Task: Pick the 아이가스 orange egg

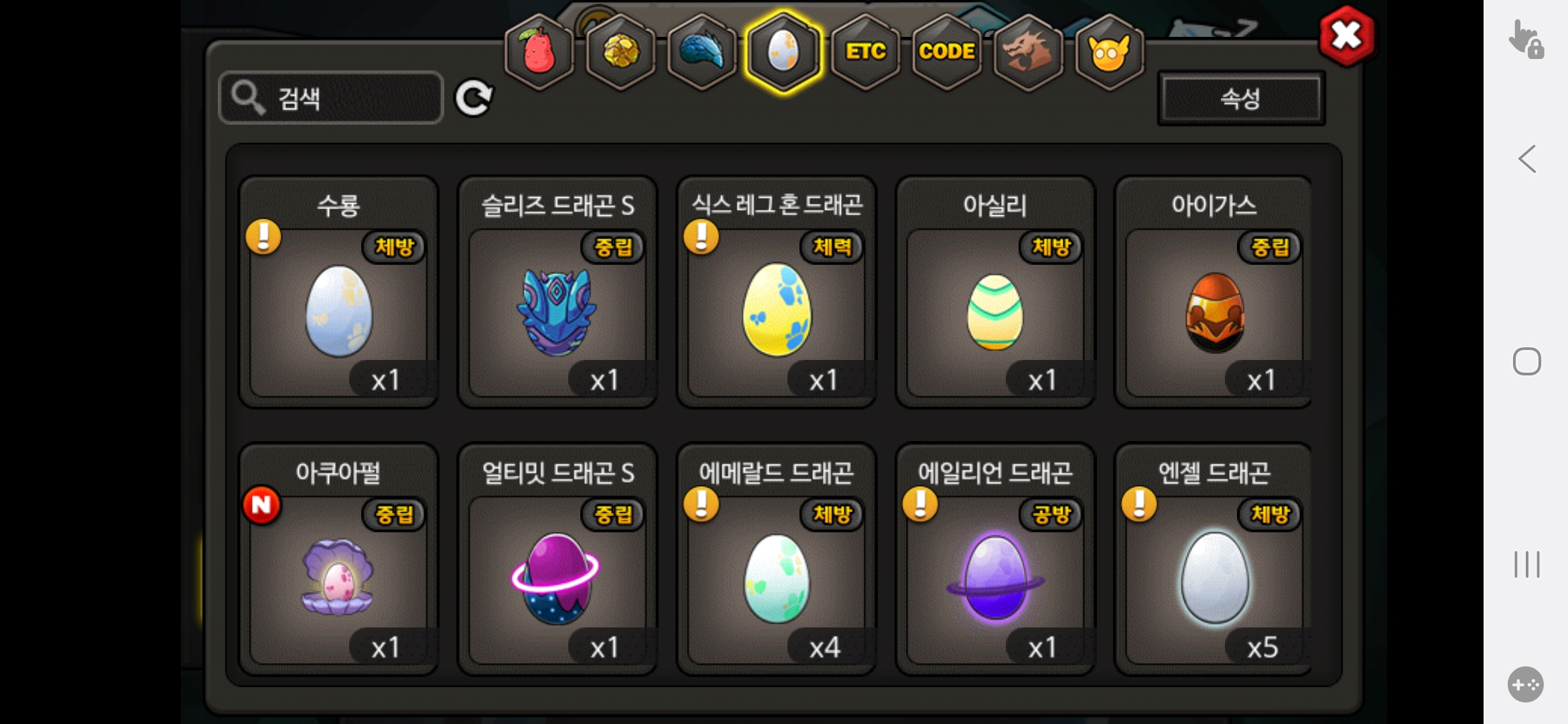Action: 1214,292
